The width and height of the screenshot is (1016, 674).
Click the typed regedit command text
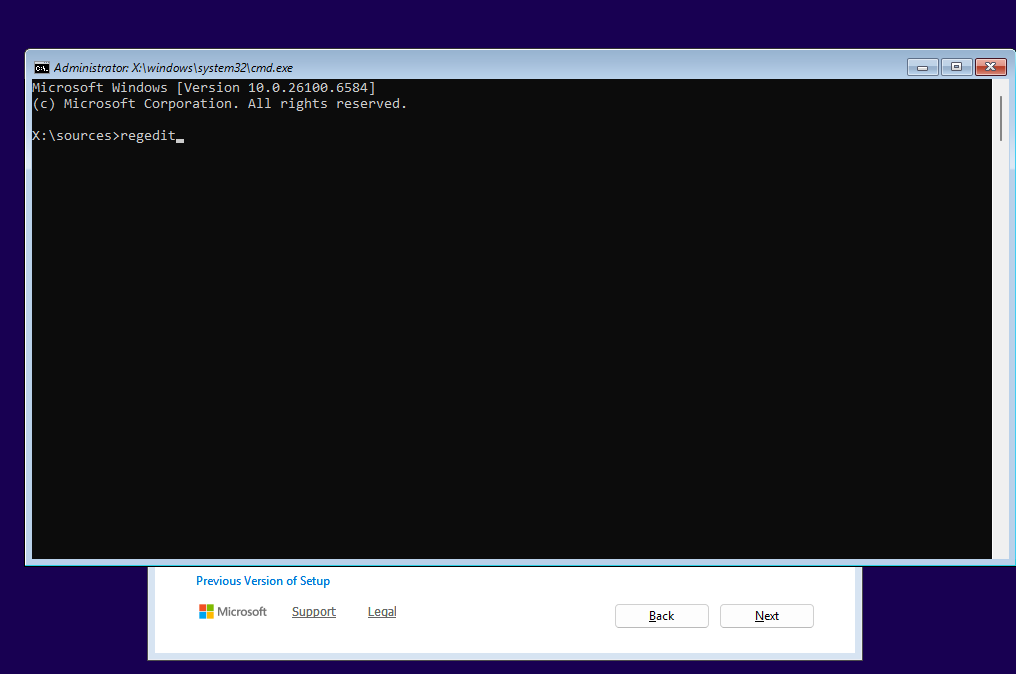tap(147, 136)
